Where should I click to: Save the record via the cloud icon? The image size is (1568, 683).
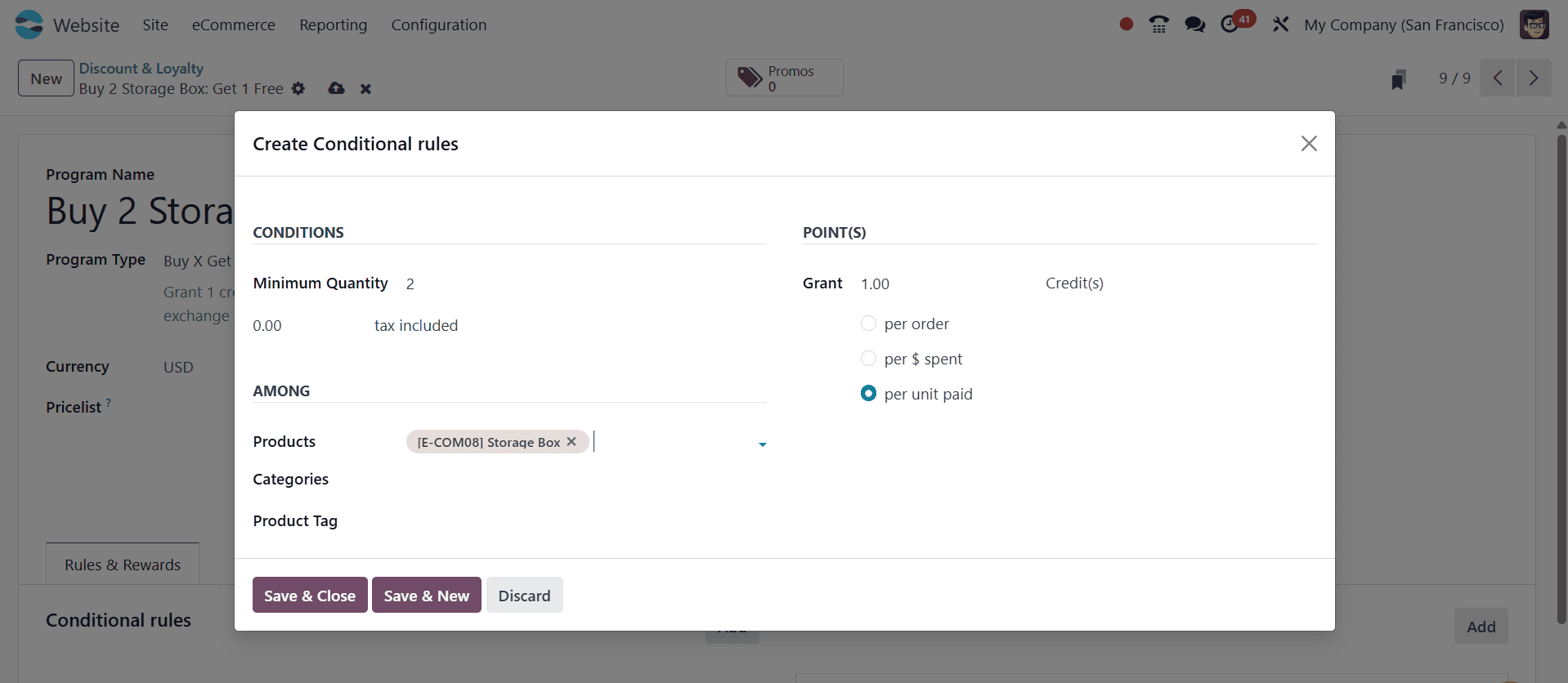[336, 89]
